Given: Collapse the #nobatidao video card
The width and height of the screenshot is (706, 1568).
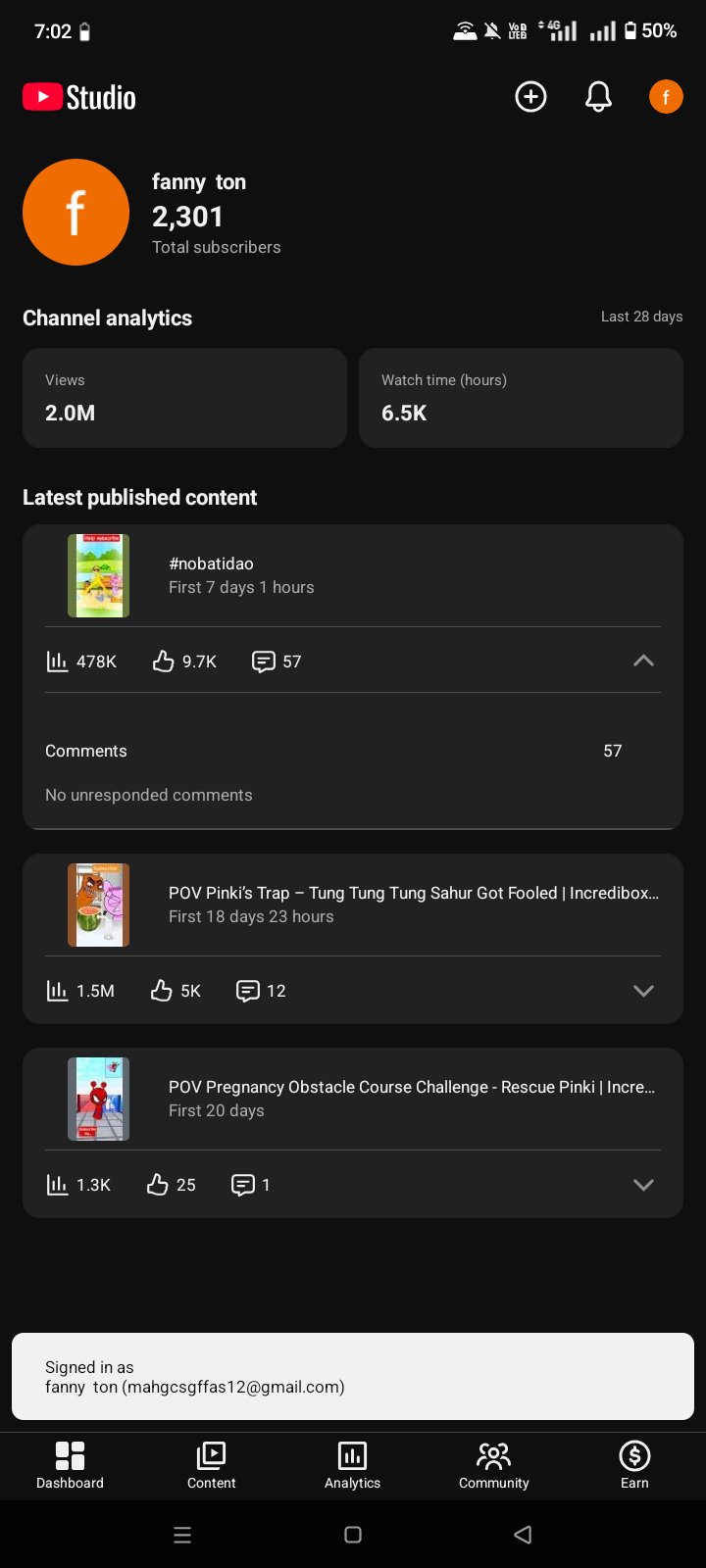Looking at the screenshot, I should [x=643, y=661].
